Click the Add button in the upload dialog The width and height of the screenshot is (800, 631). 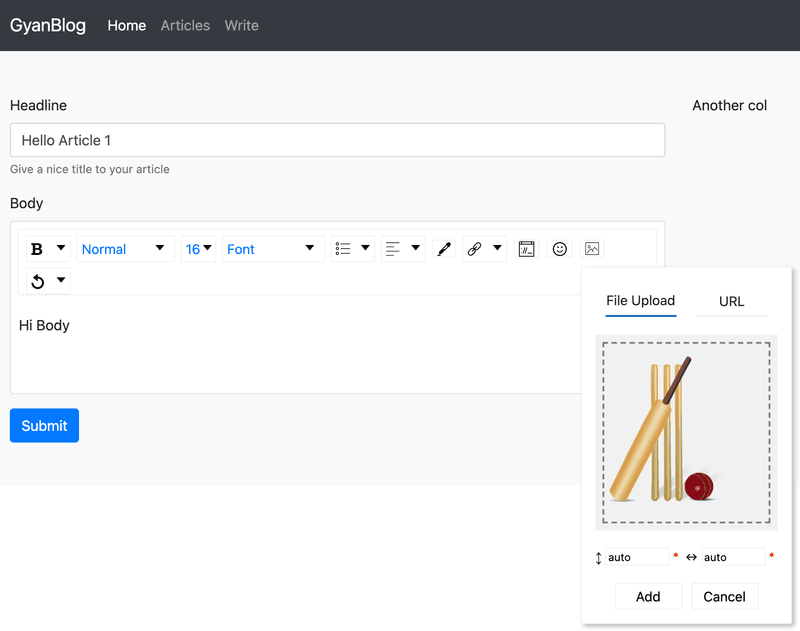[648, 596]
